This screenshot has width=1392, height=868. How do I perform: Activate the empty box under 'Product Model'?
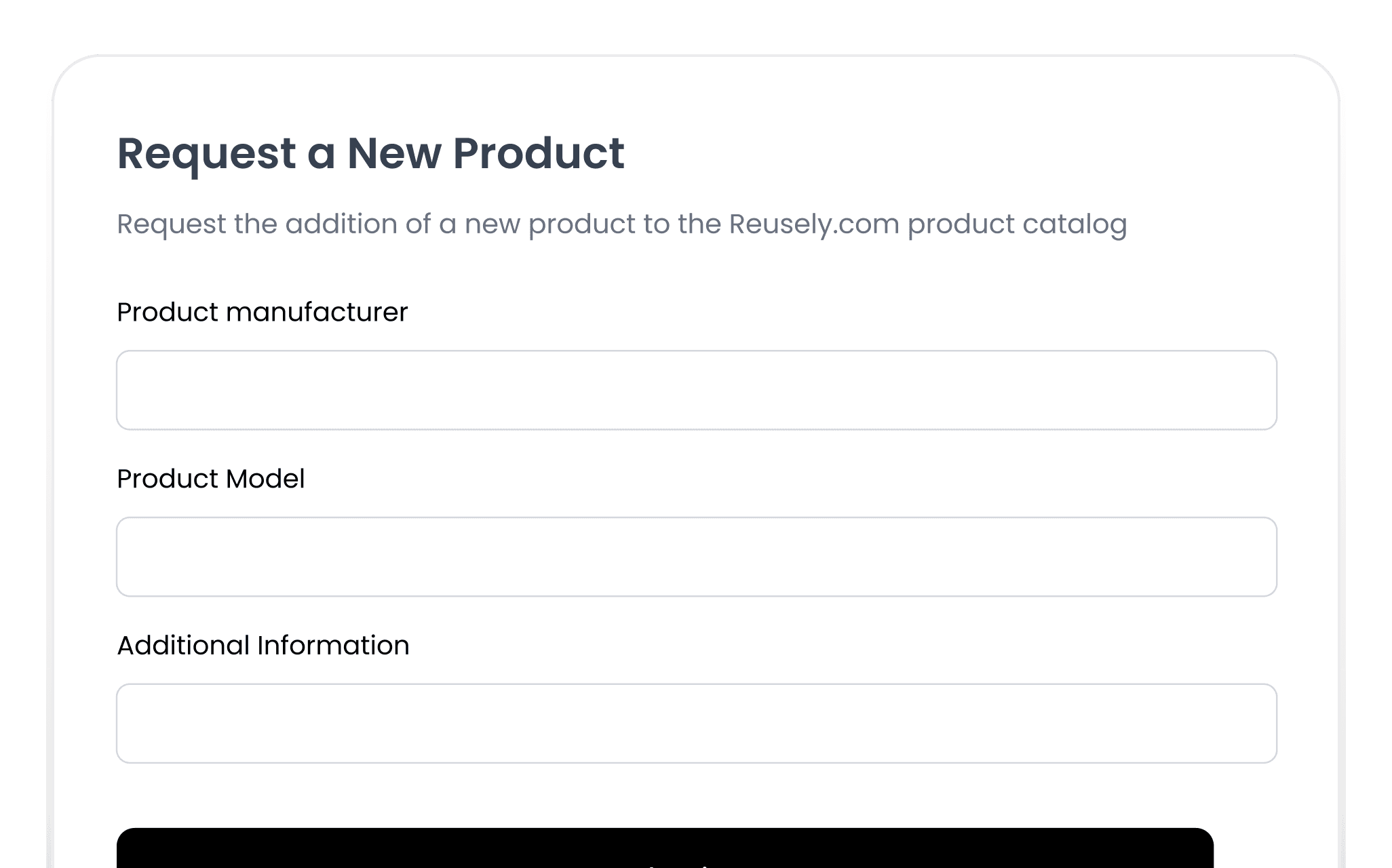[x=697, y=557]
